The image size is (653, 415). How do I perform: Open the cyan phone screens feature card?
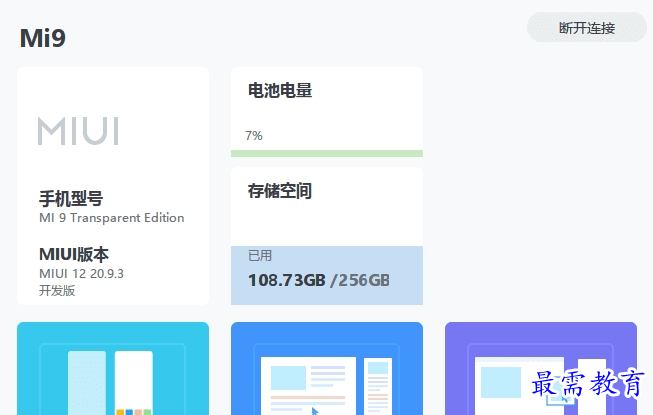(113, 368)
